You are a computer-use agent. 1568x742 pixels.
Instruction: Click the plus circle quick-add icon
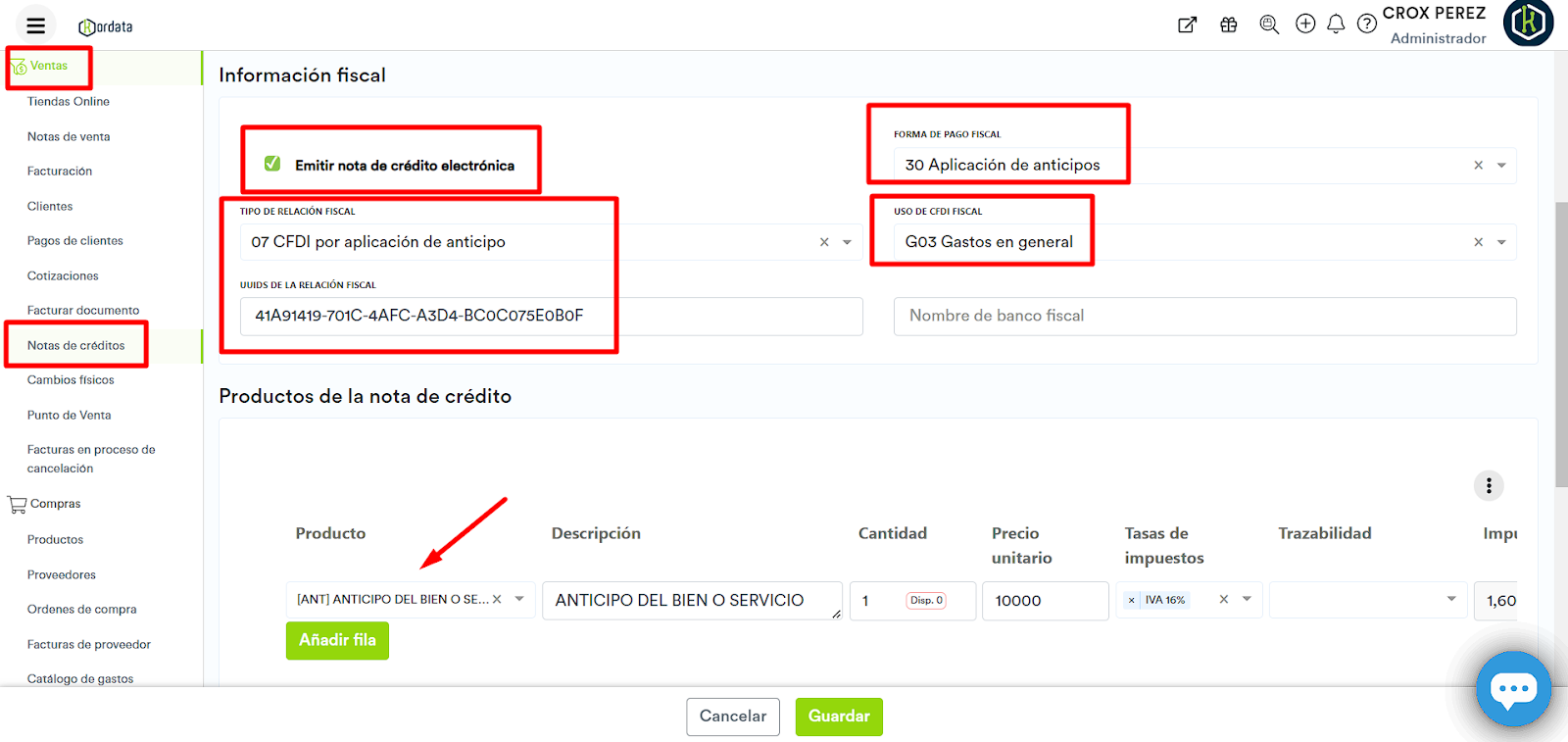1305,24
